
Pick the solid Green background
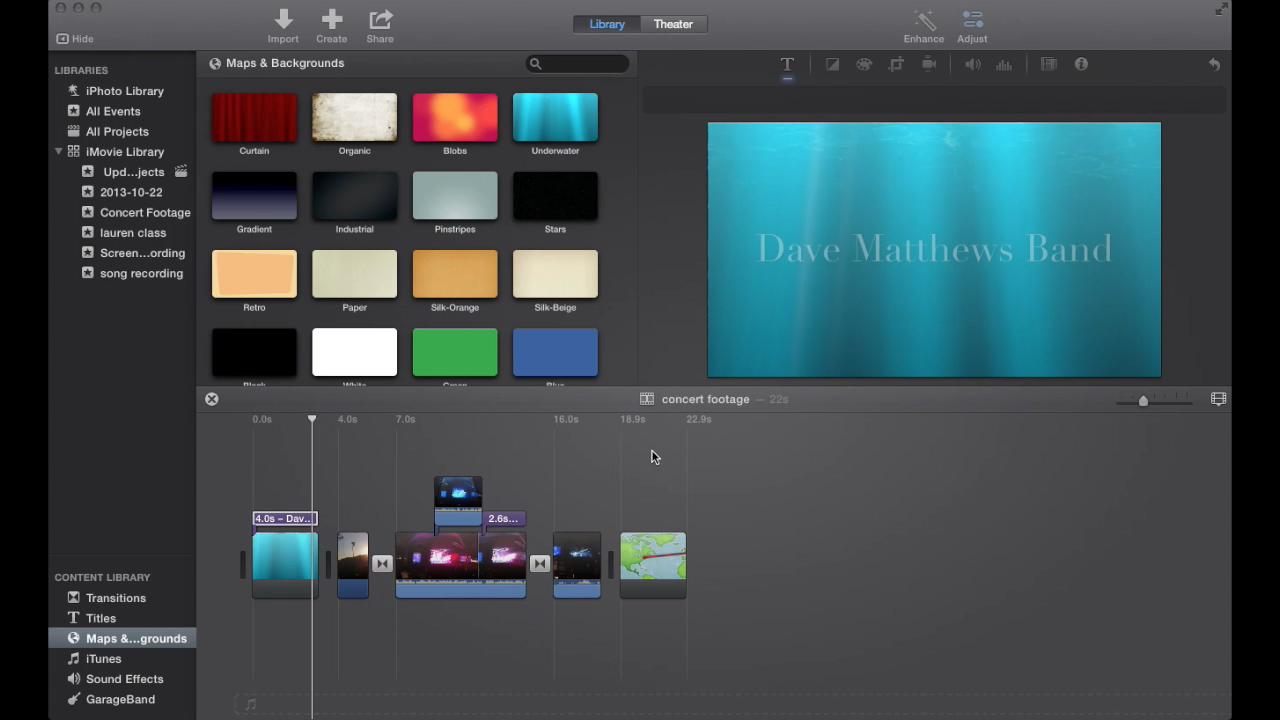tap(455, 352)
